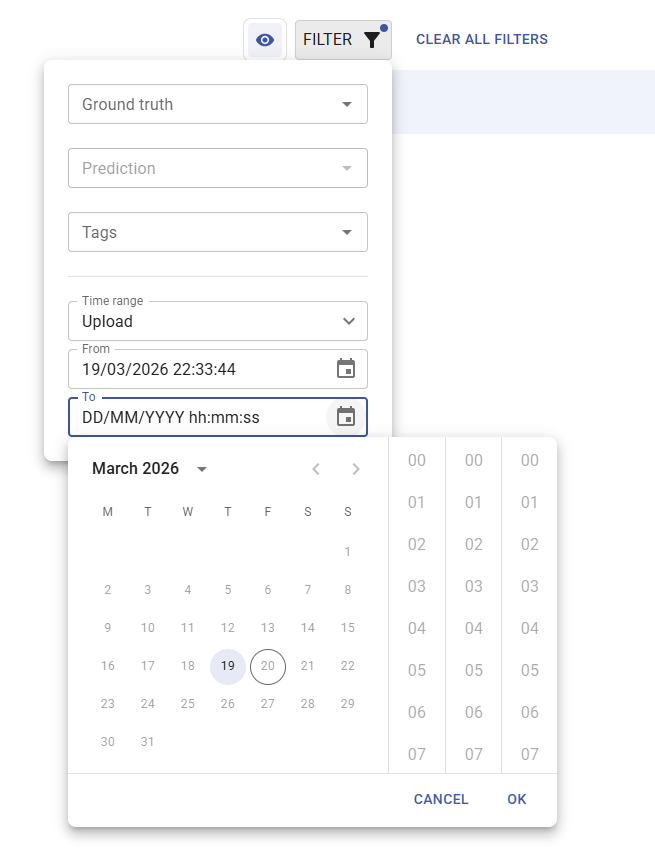This screenshot has width=655, height=867.
Task: Click the FILTER funnel button
Action: pyautogui.click(x=342, y=40)
